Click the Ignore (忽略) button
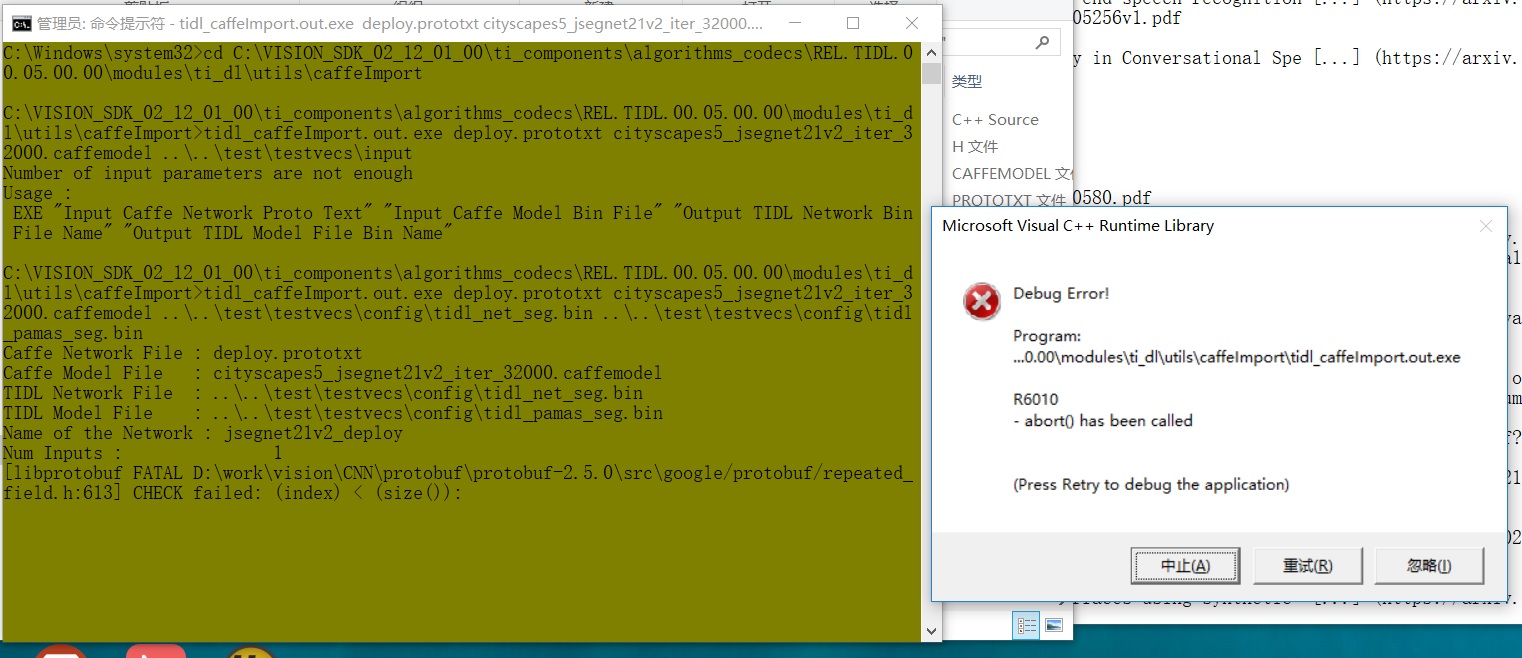 pyautogui.click(x=1429, y=566)
